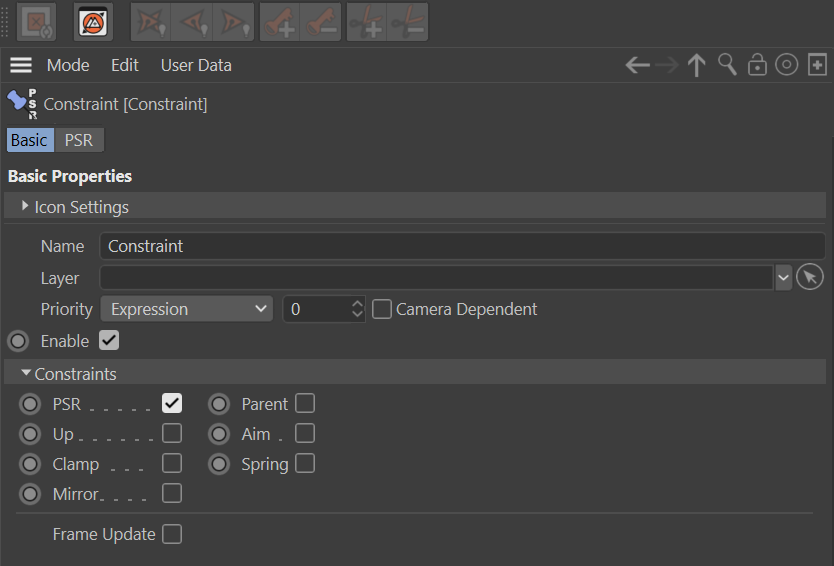834x566 pixels.
Task: Open the Mode menu
Action: click(68, 66)
